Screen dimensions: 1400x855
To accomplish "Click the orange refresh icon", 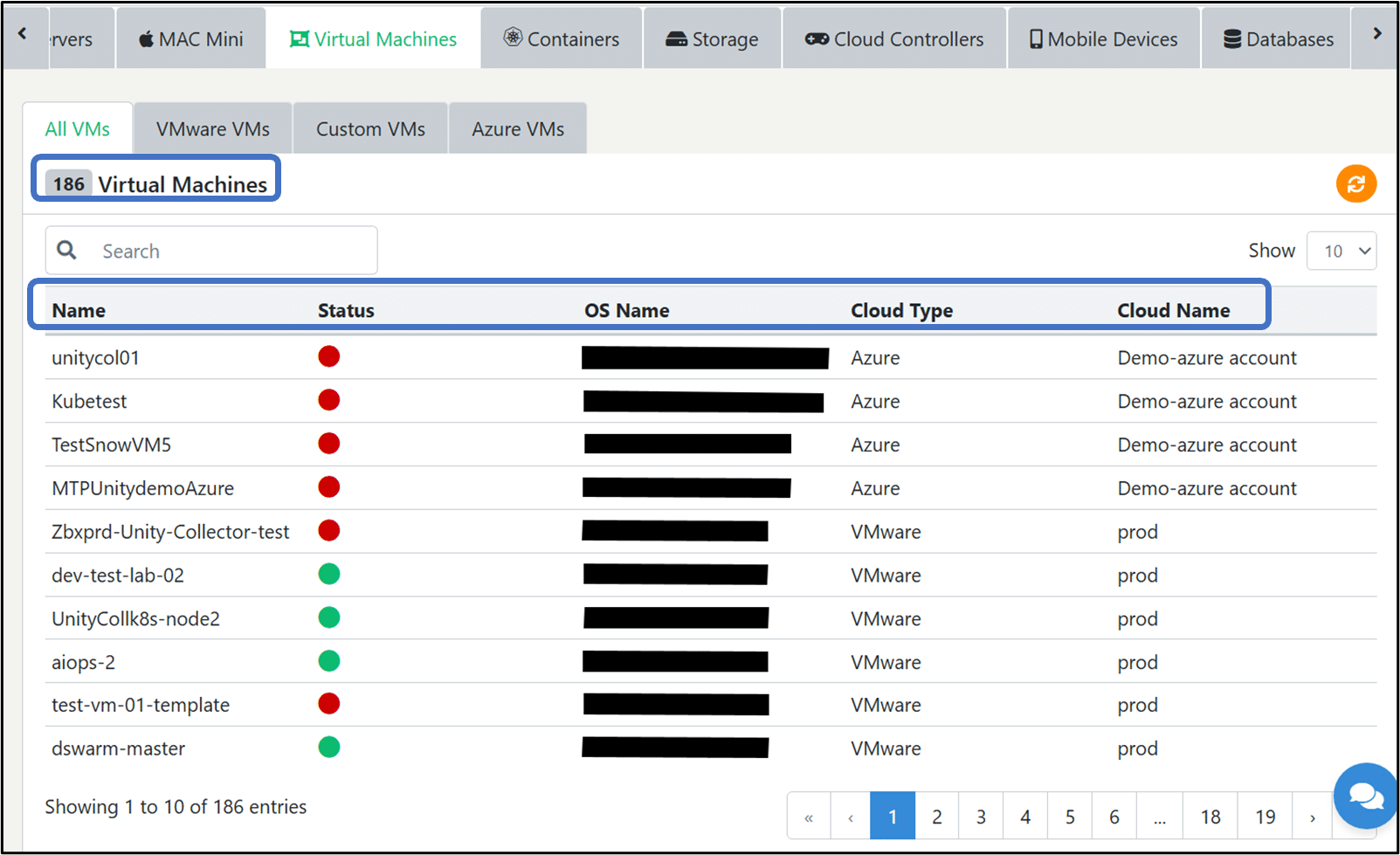I will 1355,184.
